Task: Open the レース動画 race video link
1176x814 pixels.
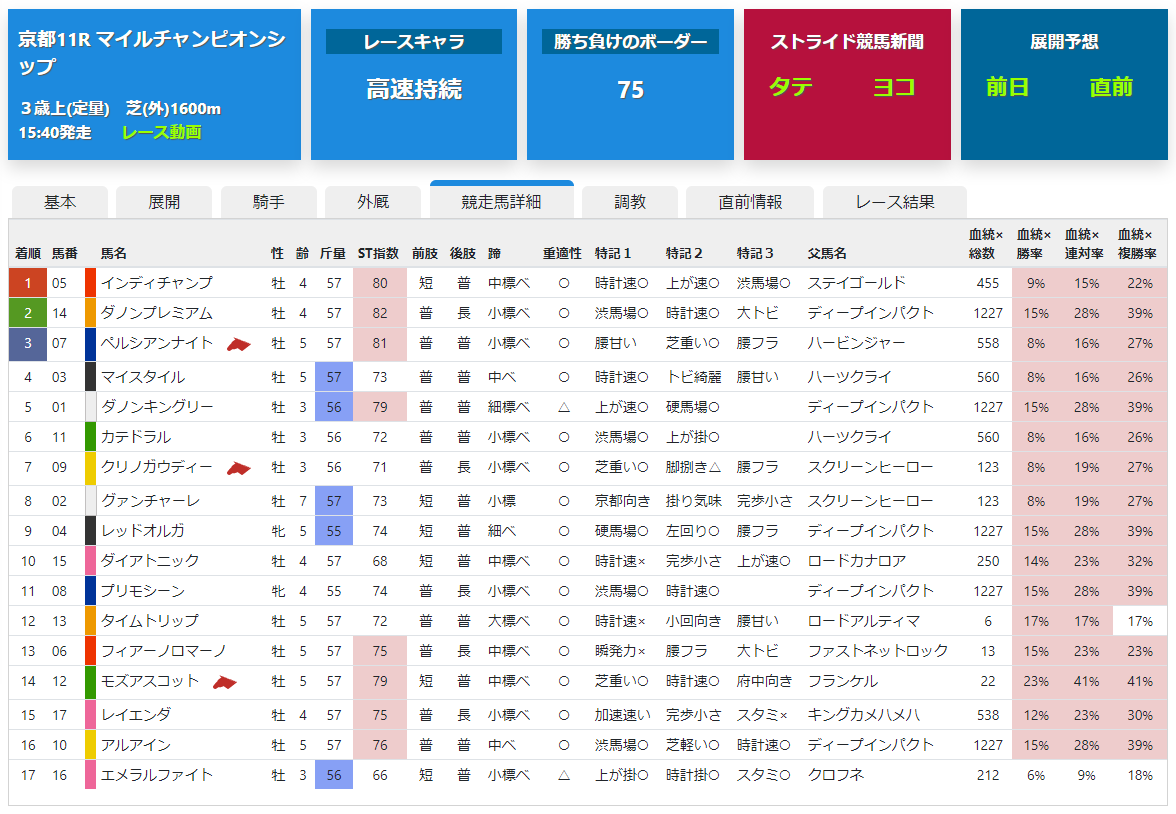Action: pos(161,132)
